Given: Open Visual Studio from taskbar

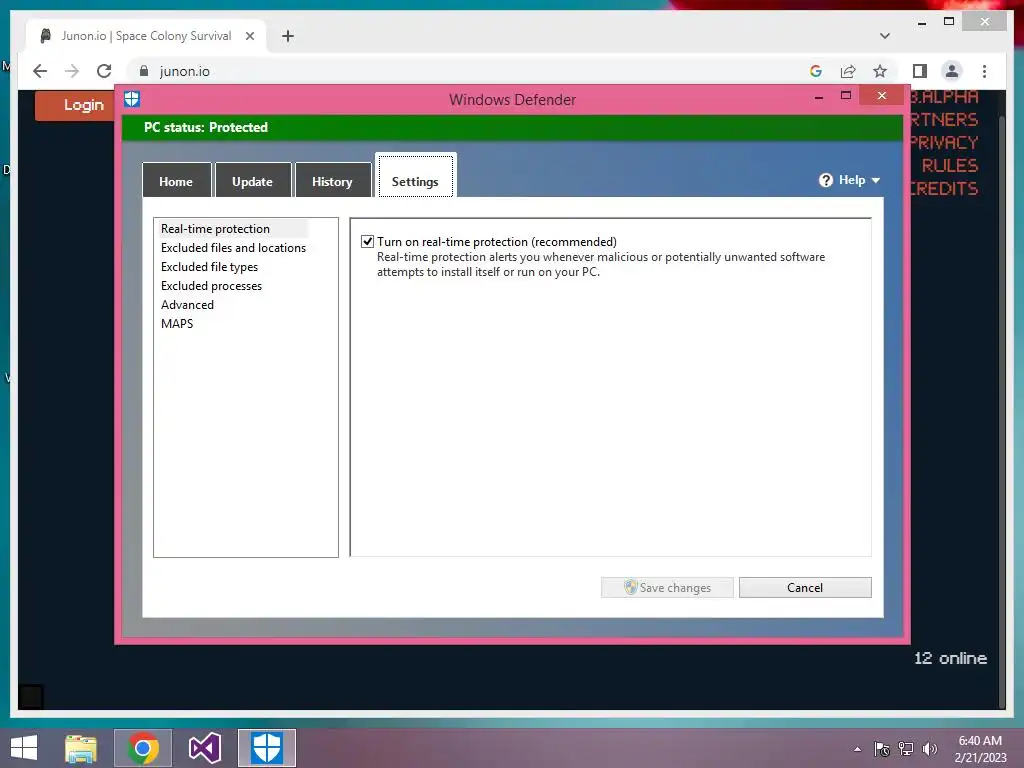Looking at the screenshot, I should [x=204, y=748].
